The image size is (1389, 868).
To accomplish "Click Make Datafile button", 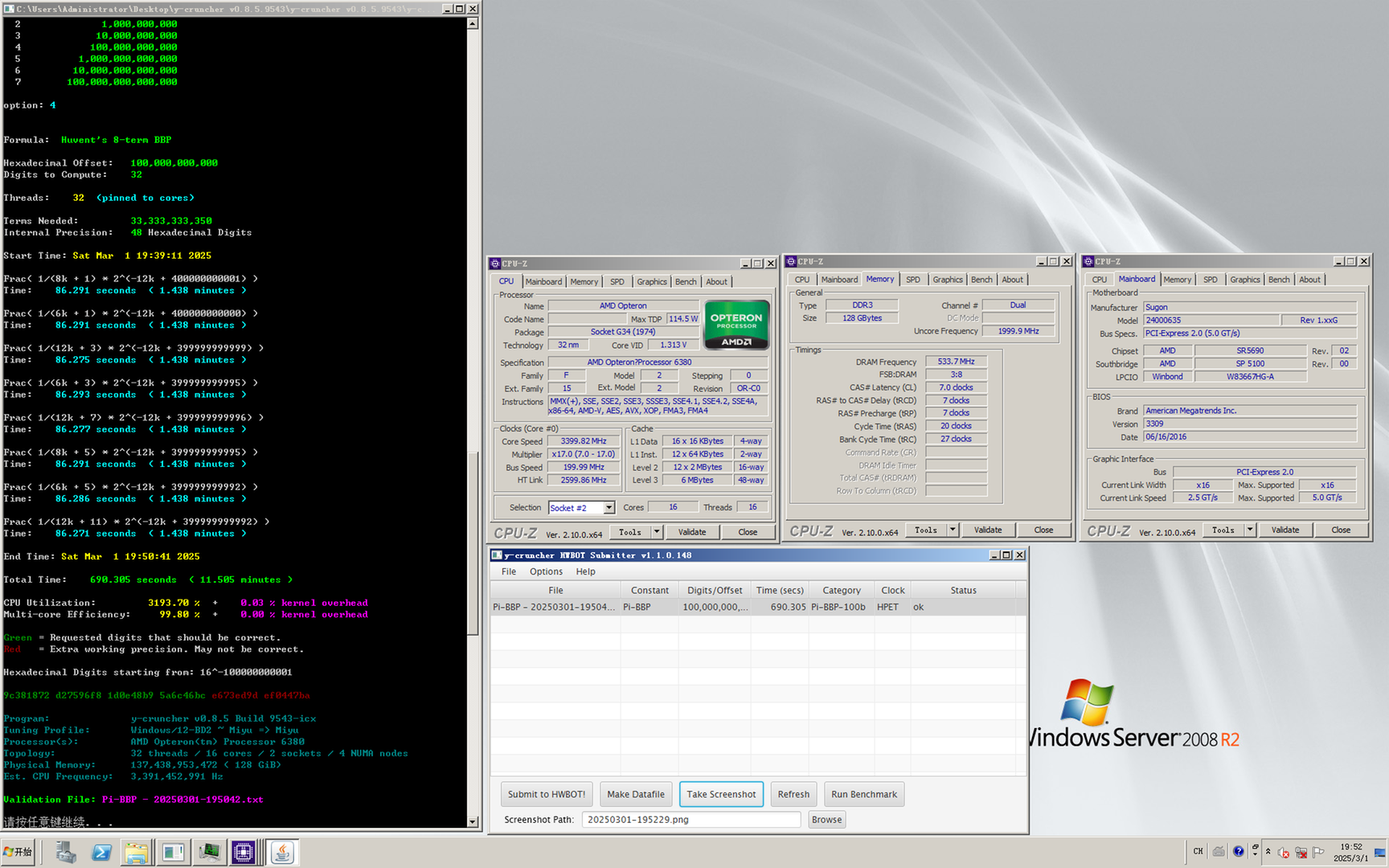I will 636,794.
